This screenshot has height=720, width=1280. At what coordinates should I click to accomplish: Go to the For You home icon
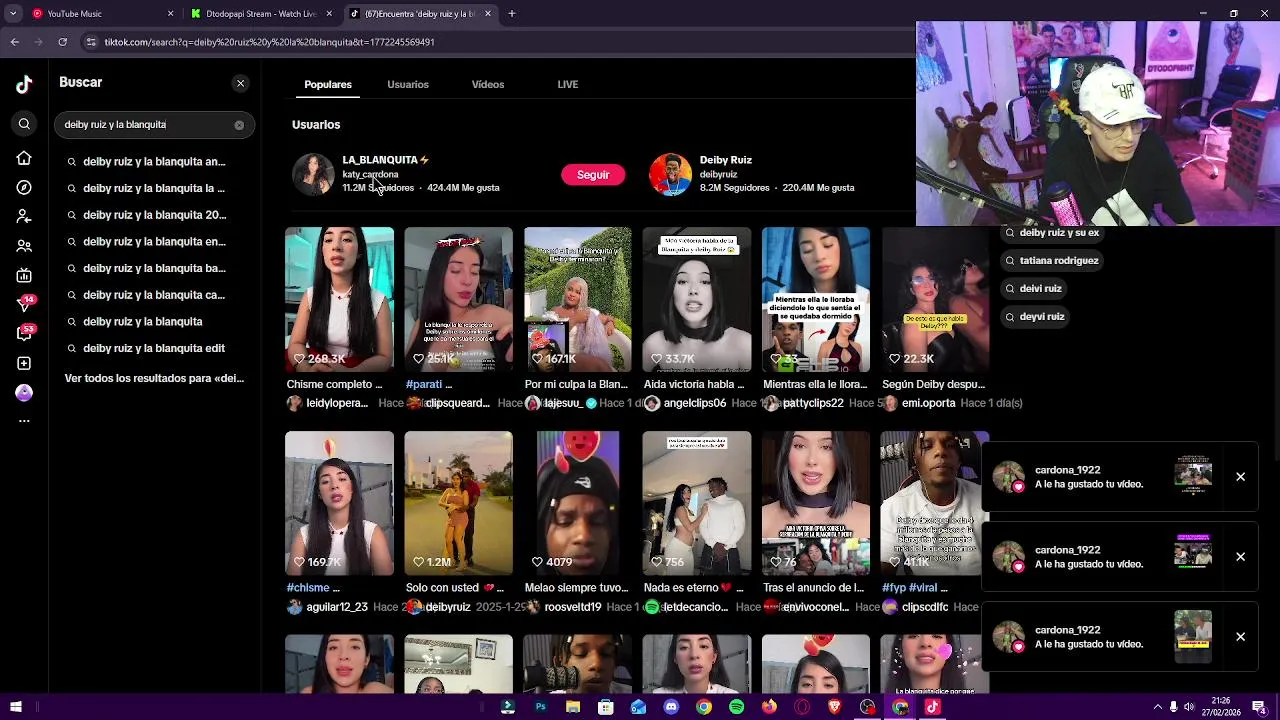coord(24,158)
